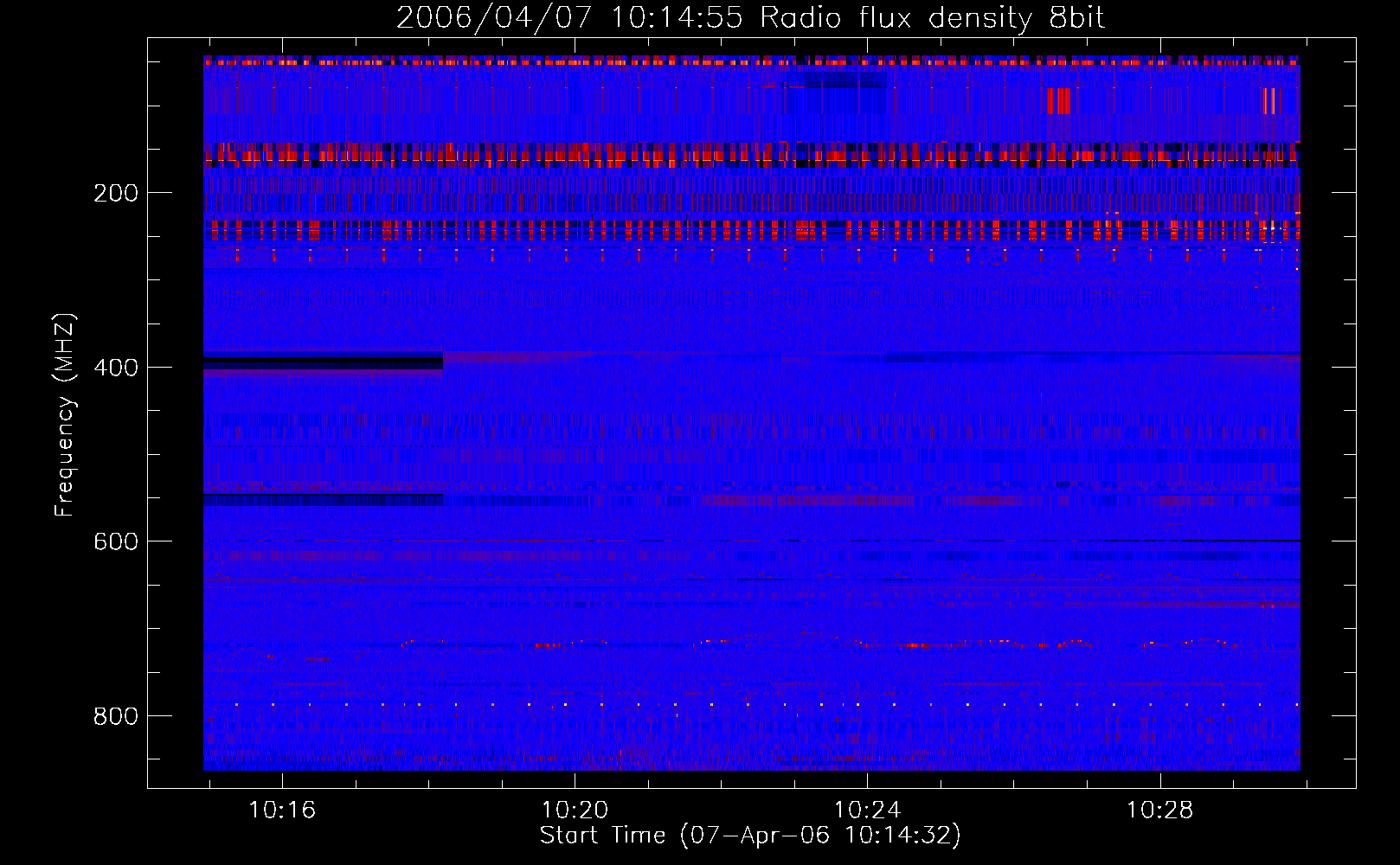Click the 'Start Time (07-Apr-06 10:14:32)' axis label
This screenshot has height=865, width=1400.
click(x=750, y=836)
